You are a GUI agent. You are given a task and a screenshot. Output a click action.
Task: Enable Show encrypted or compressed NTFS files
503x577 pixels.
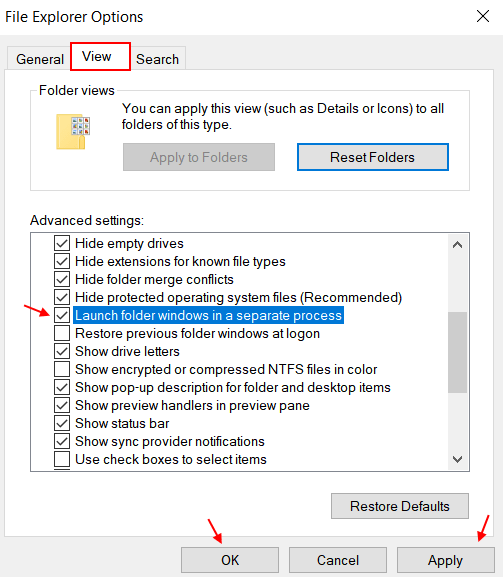pos(62,369)
